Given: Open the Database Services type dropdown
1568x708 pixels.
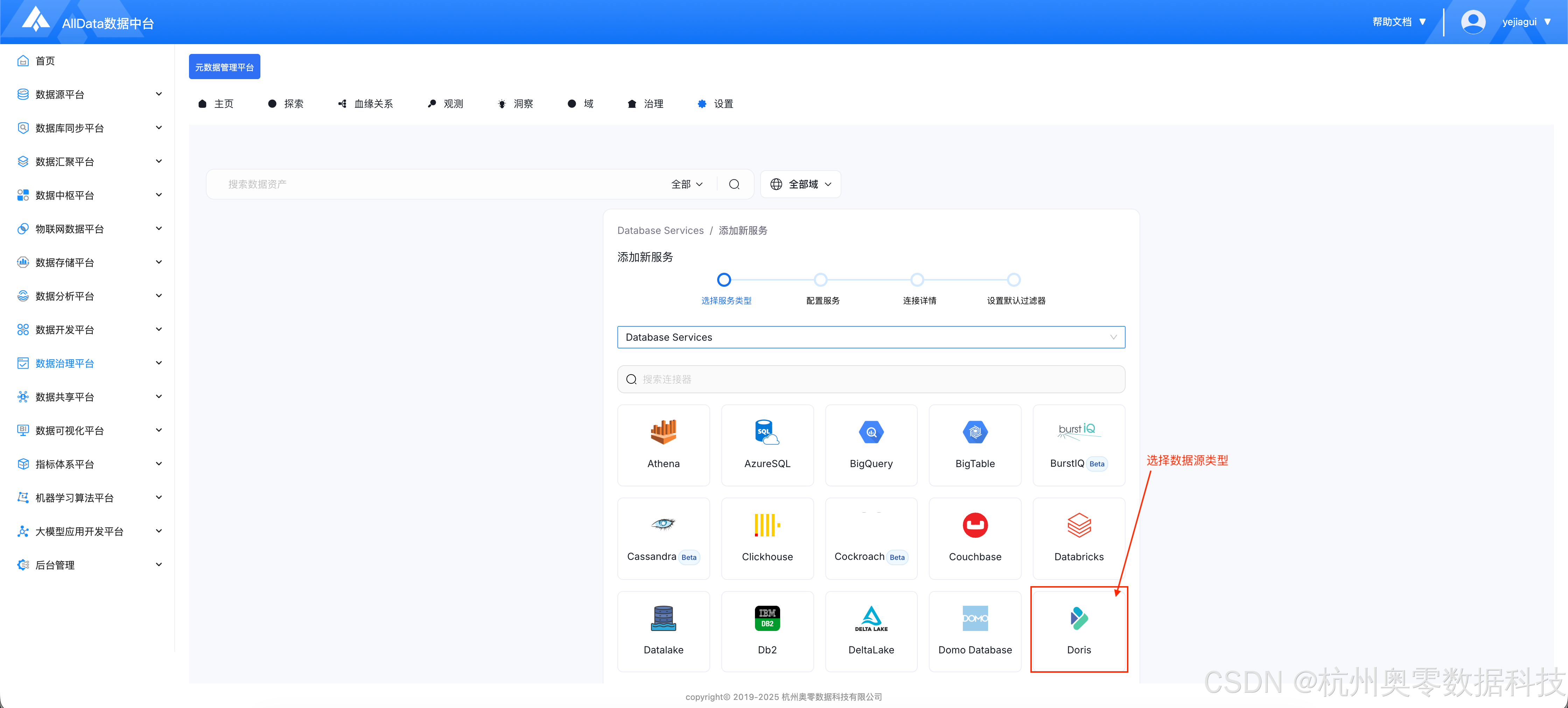Looking at the screenshot, I should [x=870, y=337].
